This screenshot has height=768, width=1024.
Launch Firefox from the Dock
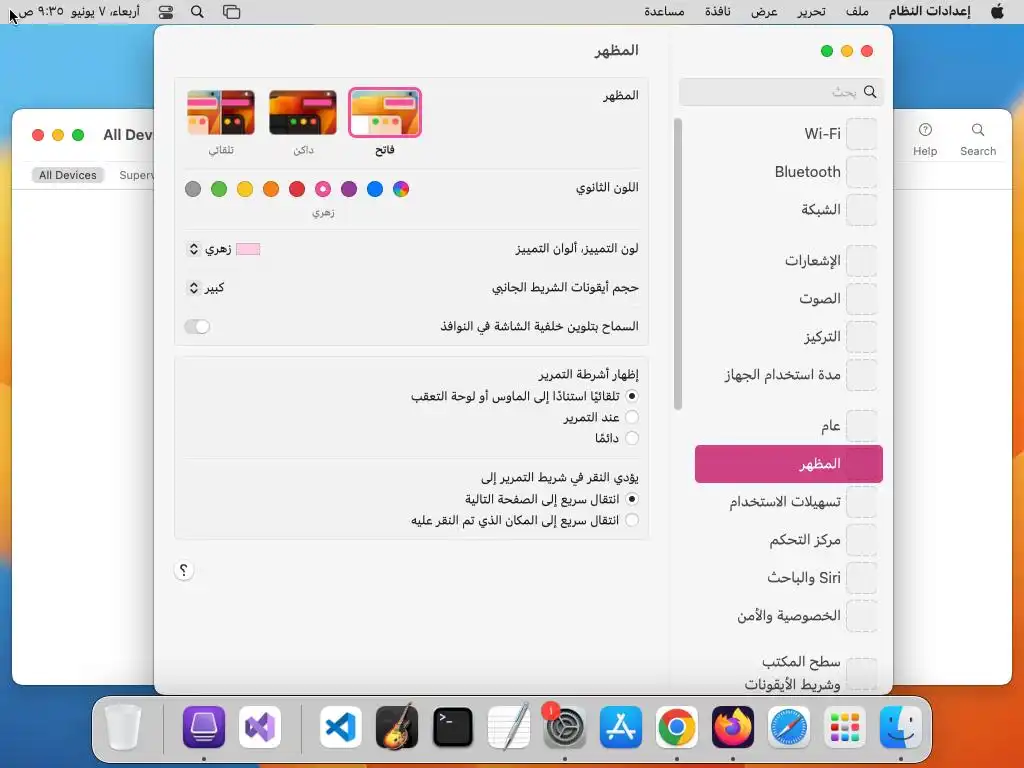tap(733, 727)
